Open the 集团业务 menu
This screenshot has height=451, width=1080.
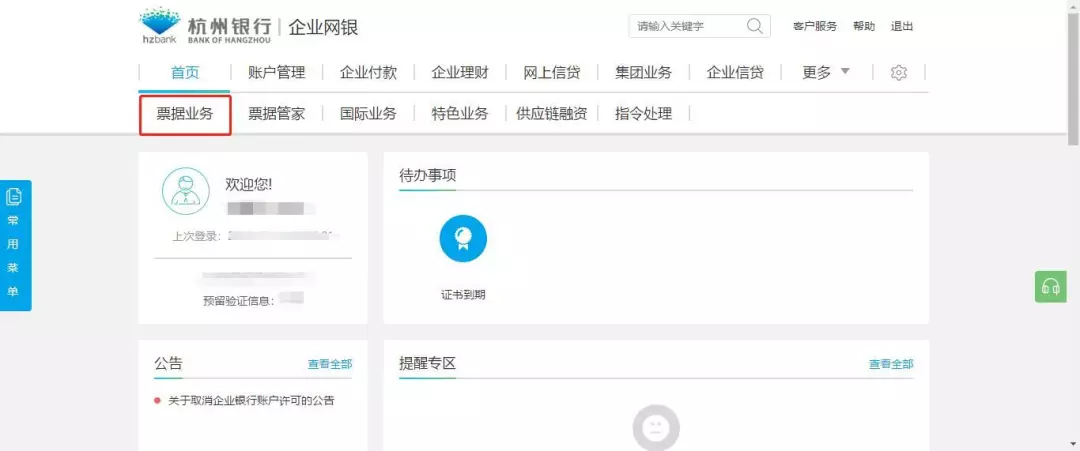[x=643, y=72]
